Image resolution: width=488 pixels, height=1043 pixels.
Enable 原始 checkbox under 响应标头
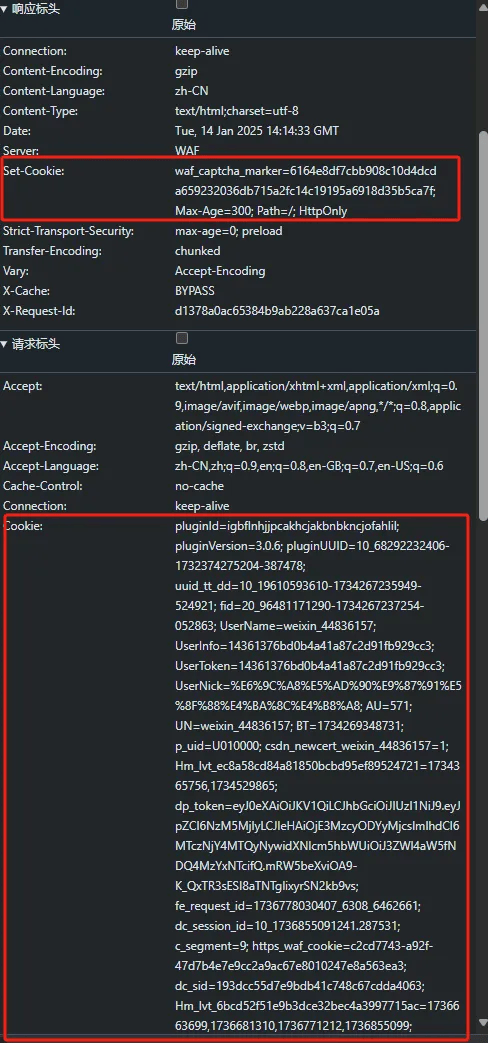pyautogui.click(x=182, y=4)
